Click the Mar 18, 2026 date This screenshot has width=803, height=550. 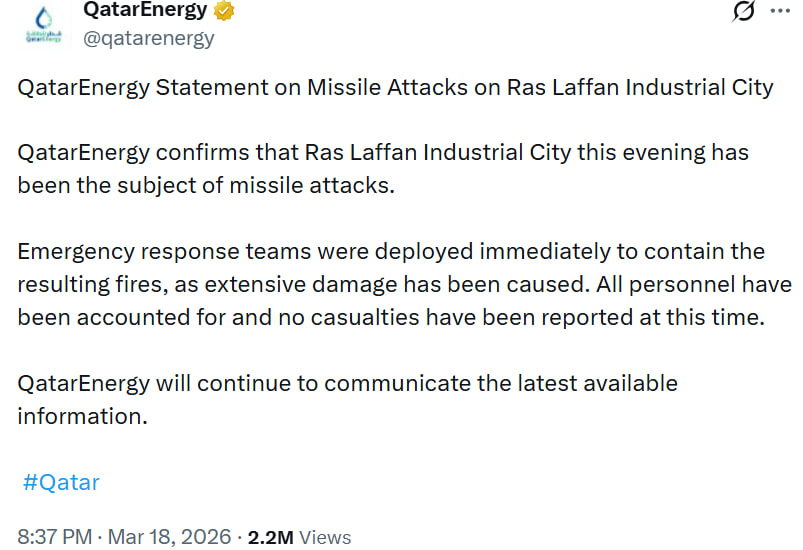(x=168, y=537)
